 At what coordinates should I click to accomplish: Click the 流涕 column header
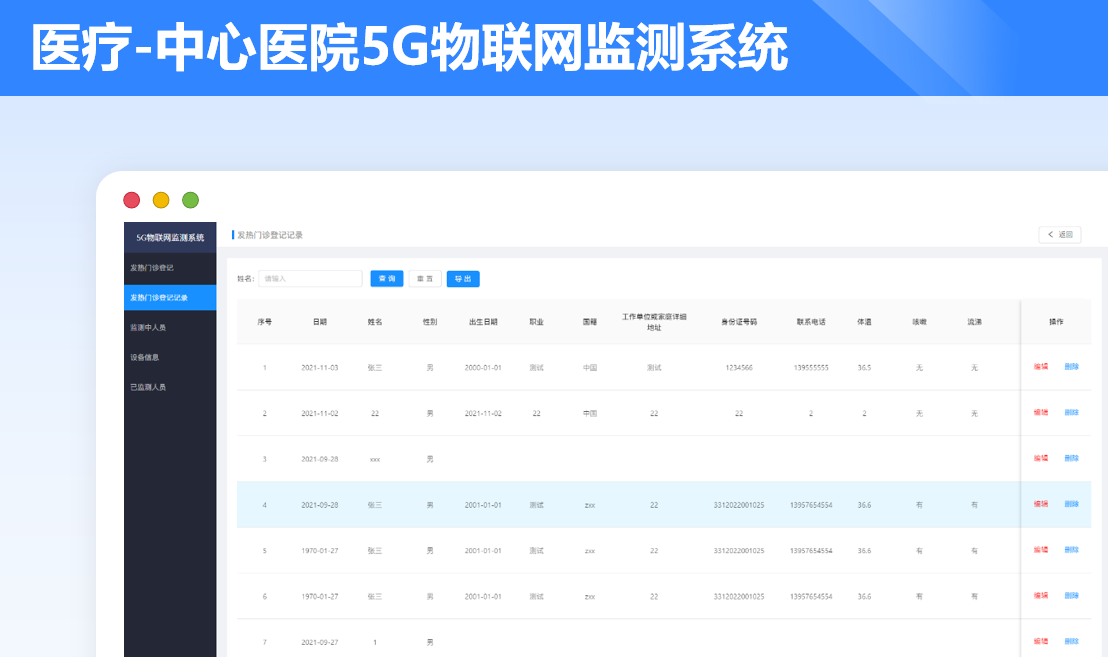(x=974, y=321)
